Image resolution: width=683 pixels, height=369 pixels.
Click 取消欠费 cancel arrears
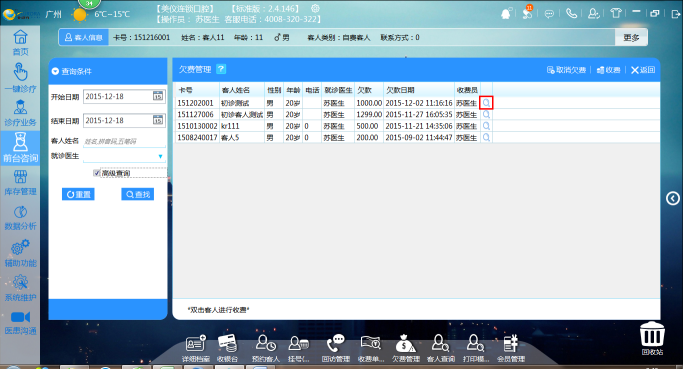tap(566, 70)
